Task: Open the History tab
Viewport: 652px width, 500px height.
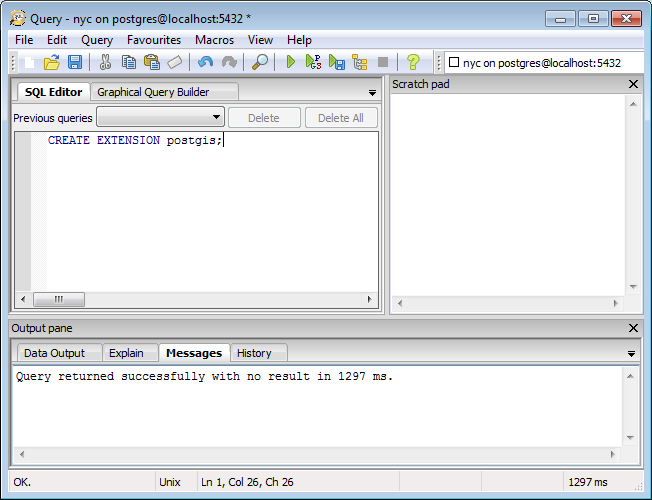Action: (254, 353)
